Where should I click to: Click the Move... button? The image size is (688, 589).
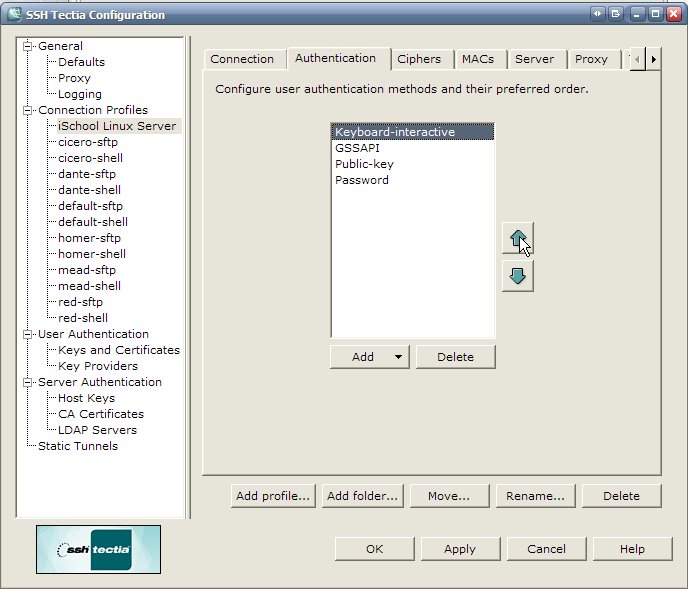(449, 496)
